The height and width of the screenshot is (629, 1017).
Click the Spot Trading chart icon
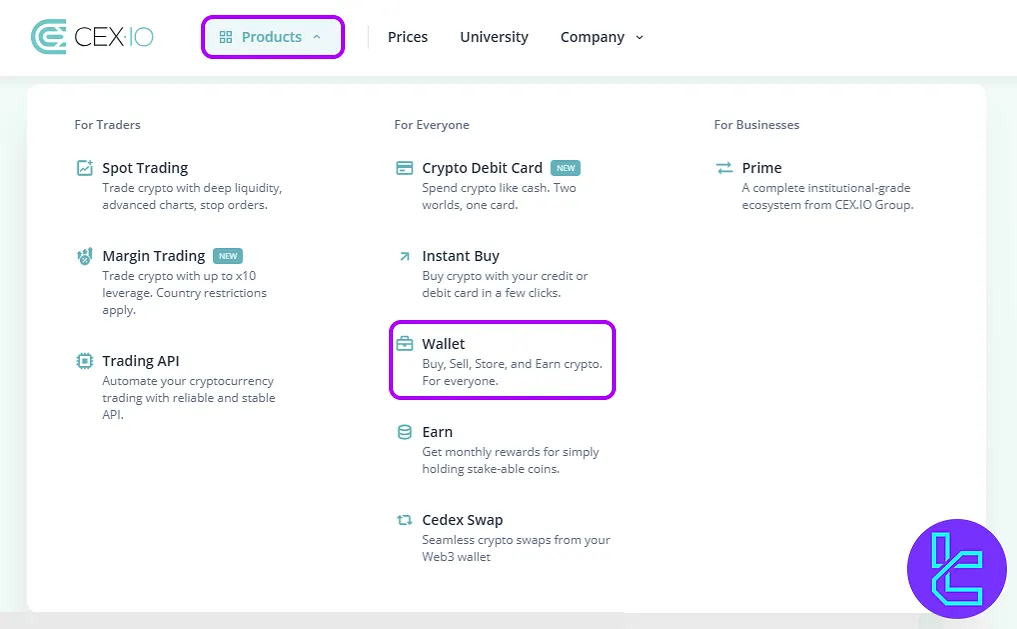click(x=84, y=168)
